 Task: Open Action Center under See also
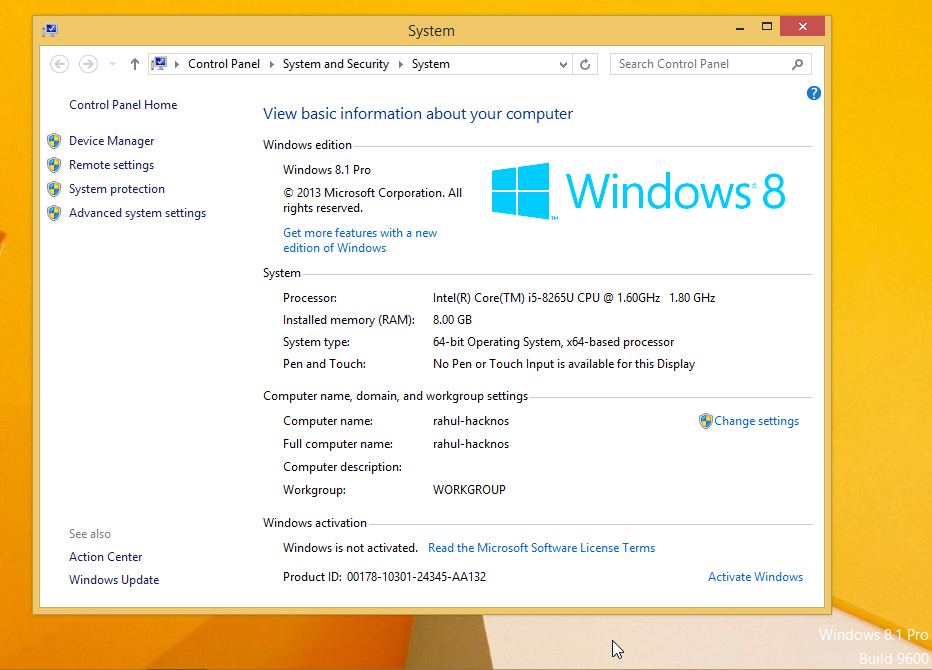(106, 556)
